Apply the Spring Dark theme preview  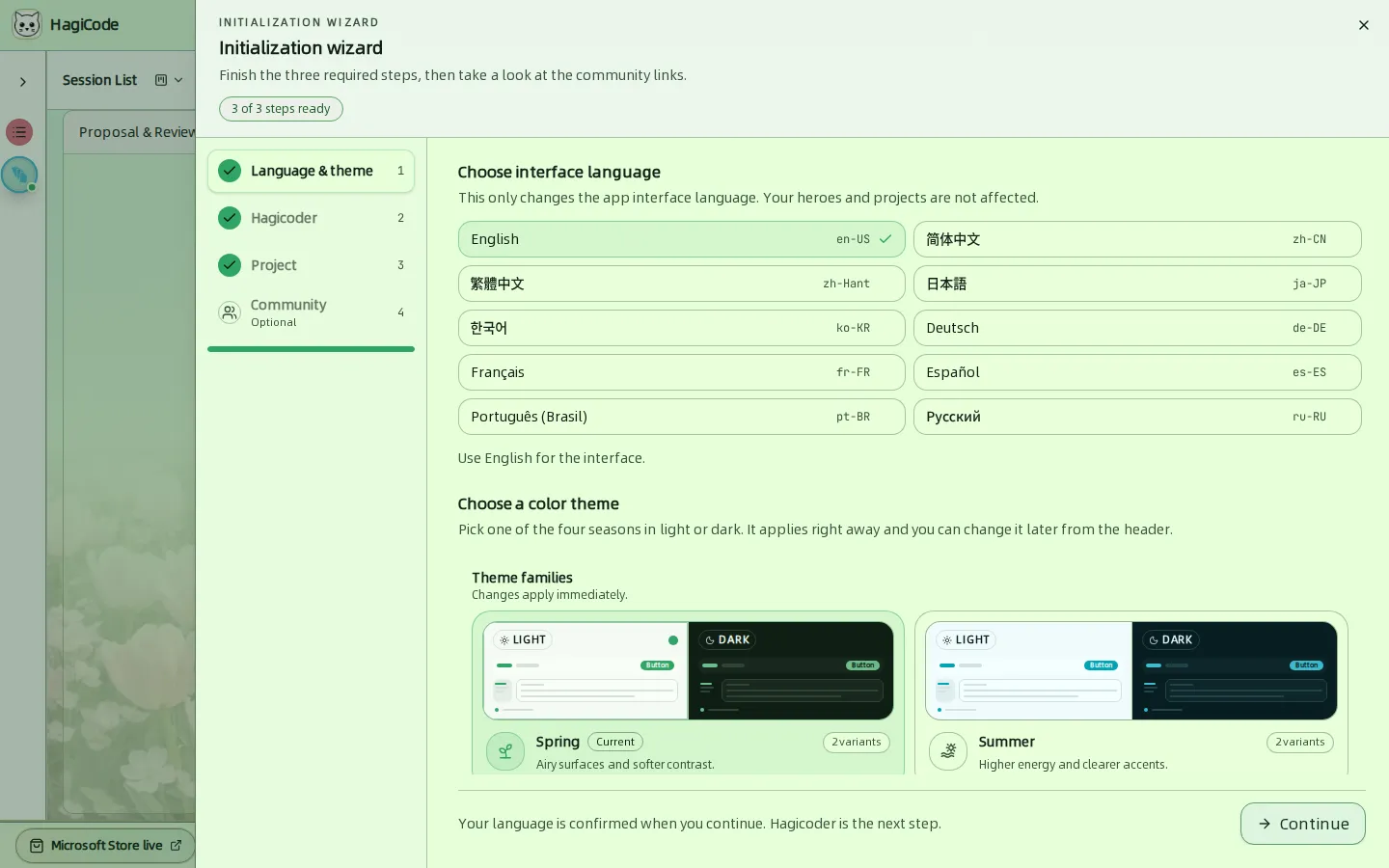pos(791,670)
